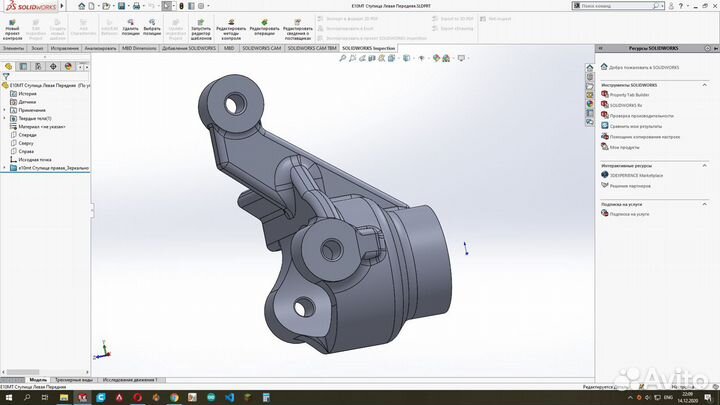Open the SOLIDWORKS CAM ribbon tab
Image resolution: width=720 pixels, height=405 pixels.
pyautogui.click(x=261, y=47)
